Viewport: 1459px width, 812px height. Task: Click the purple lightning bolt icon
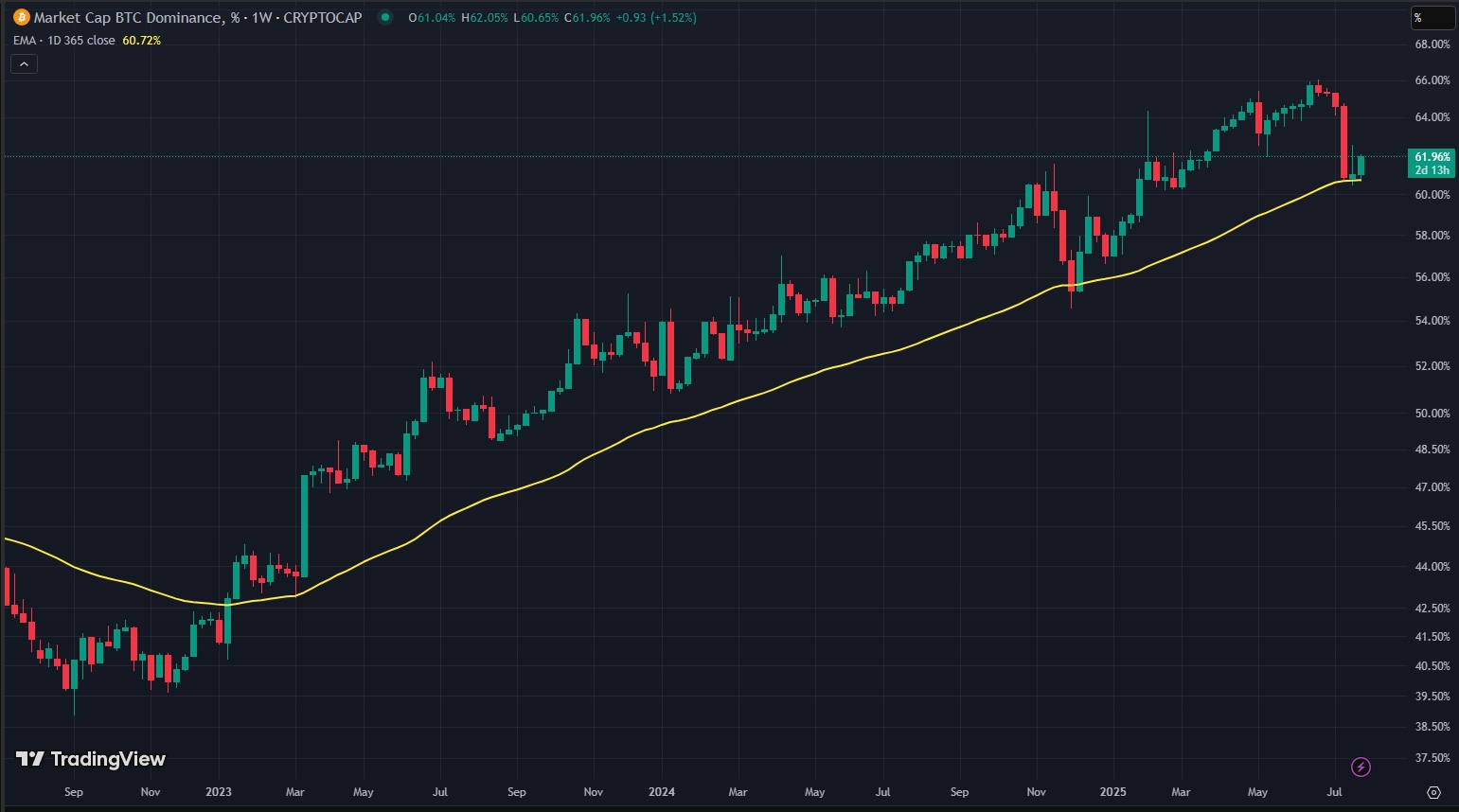(1361, 767)
